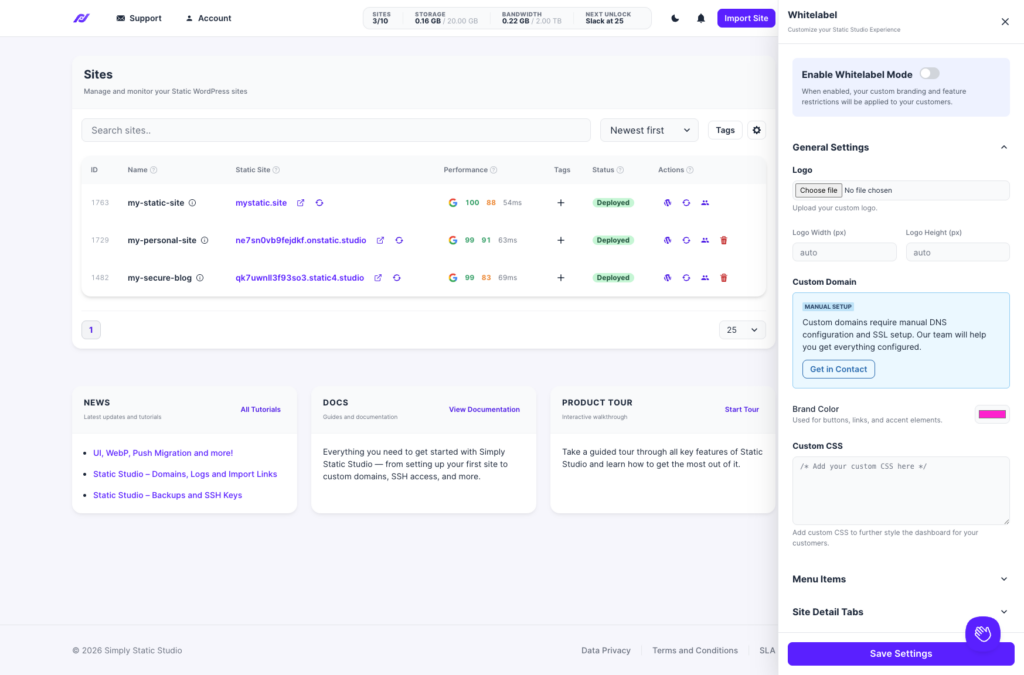Open external link icon for qk7uwnll3f93so3.static4.studio
Image resolution: width=1024 pixels, height=675 pixels.
tap(377, 277)
